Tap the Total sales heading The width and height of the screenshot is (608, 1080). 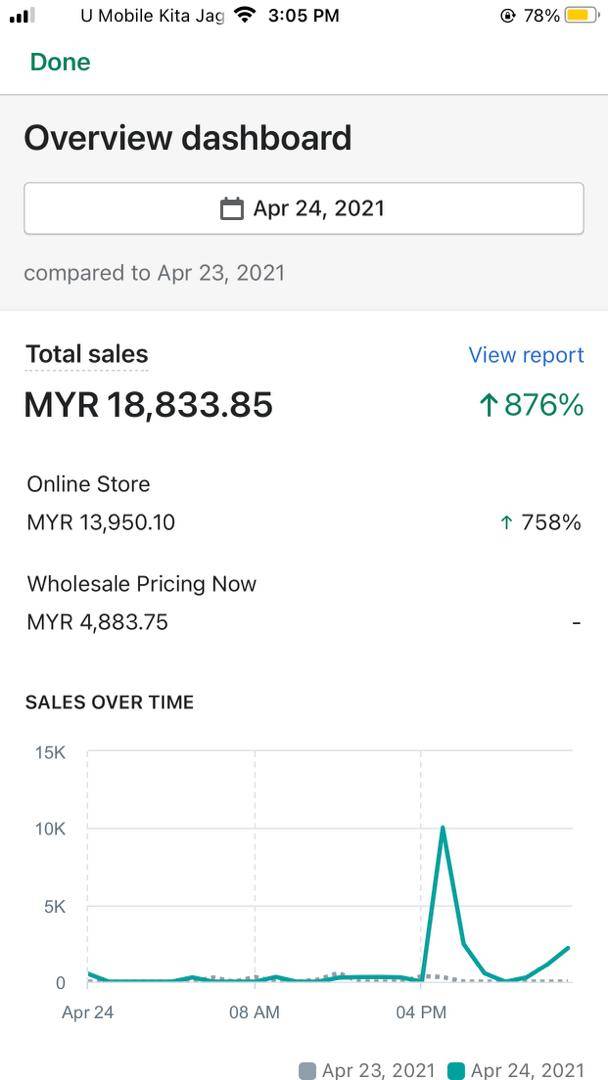tap(86, 354)
